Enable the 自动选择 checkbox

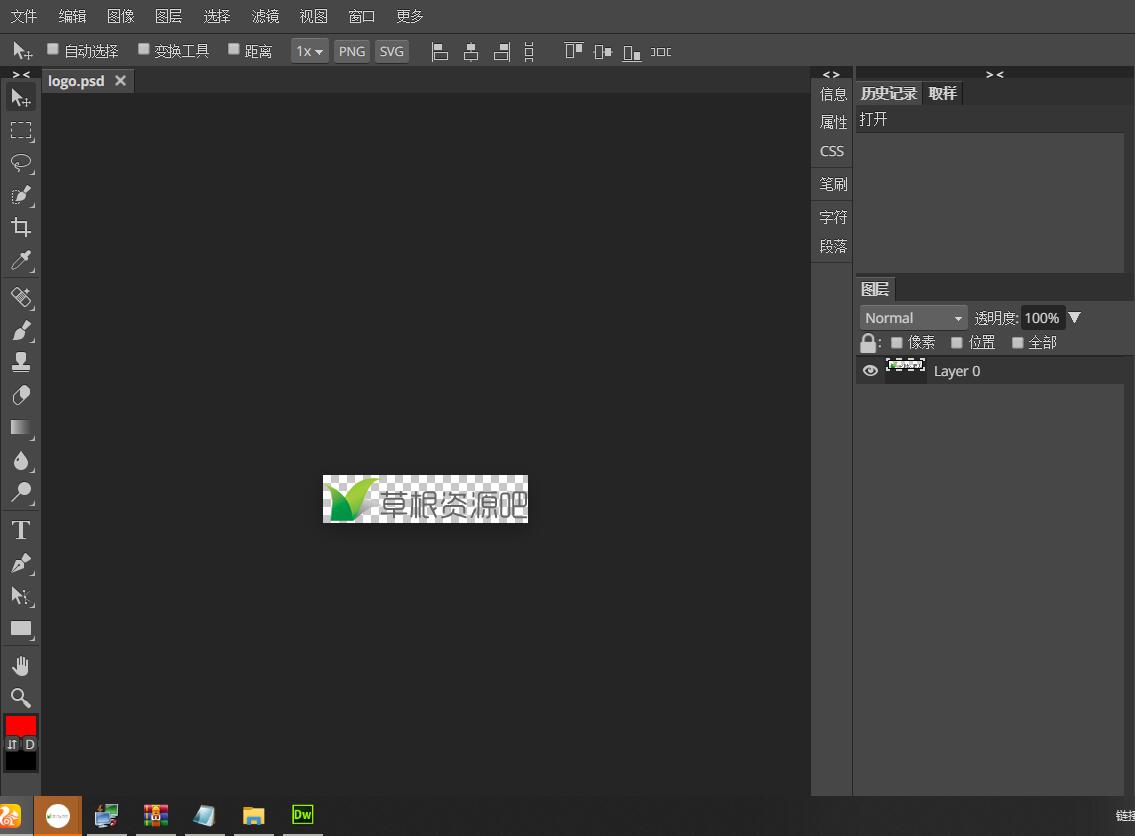tap(53, 49)
